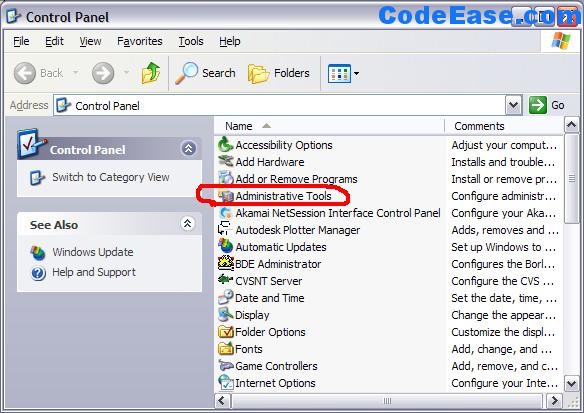The image size is (584, 413).
Task: Click Switch to Category View link
Action: [x=111, y=177]
